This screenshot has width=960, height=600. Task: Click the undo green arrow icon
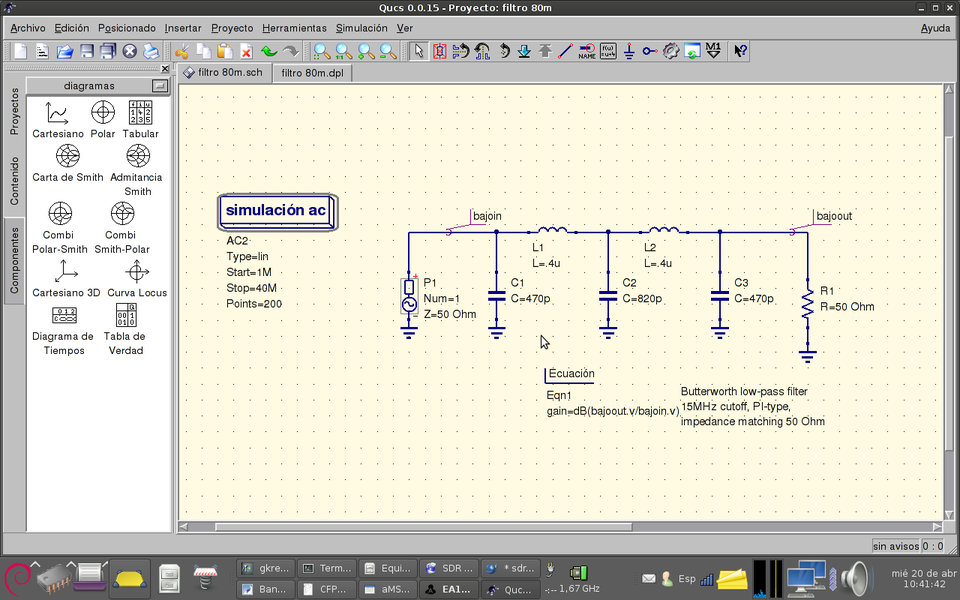(268, 50)
